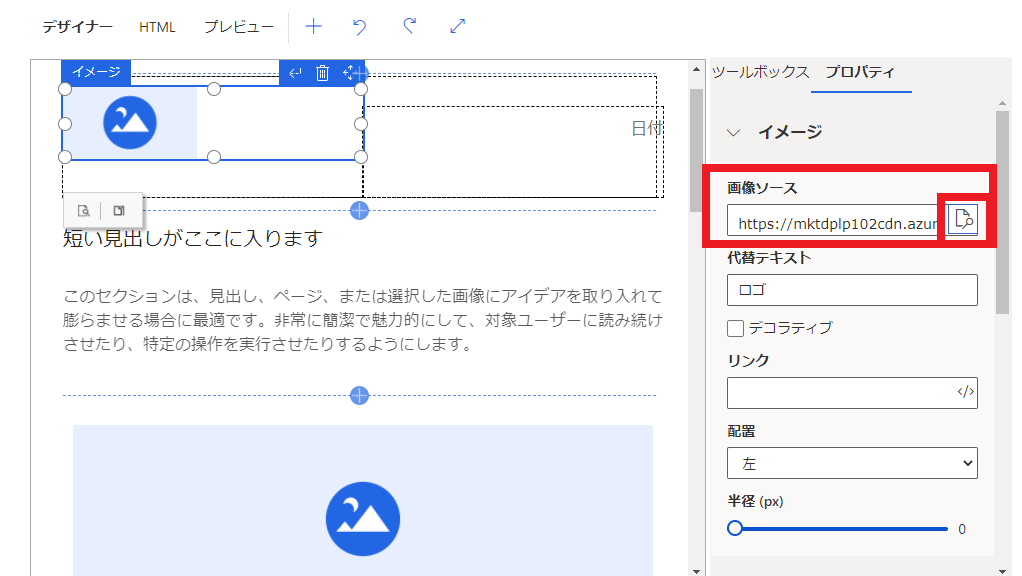Viewport: 1022px width, 576px height.
Task: Open the プレビュー tab
Action: tap(239, 27)
